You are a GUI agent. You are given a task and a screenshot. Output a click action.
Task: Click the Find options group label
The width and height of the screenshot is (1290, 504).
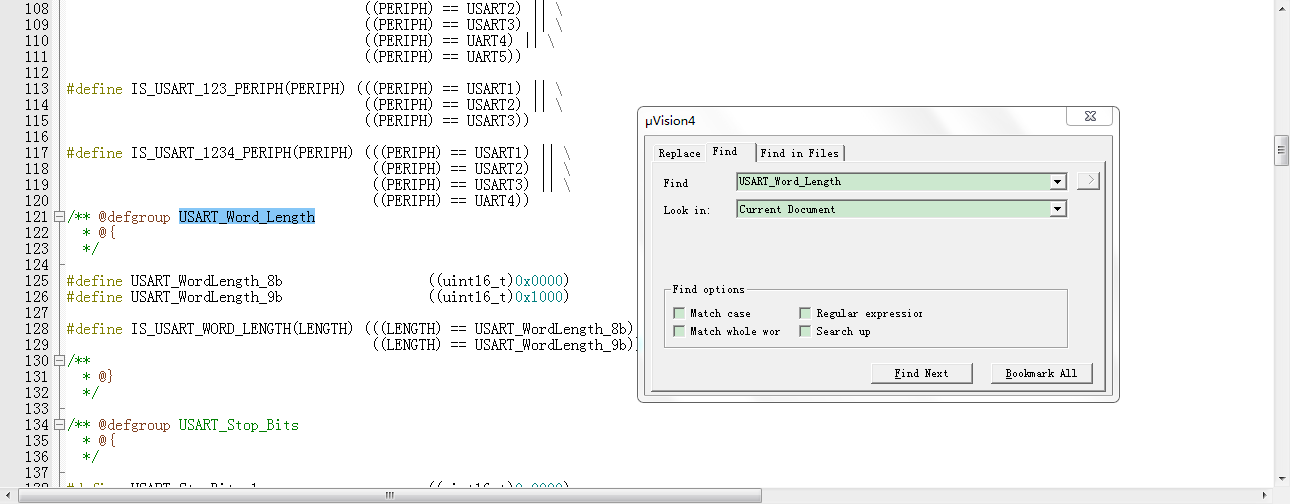coord(708,289)
